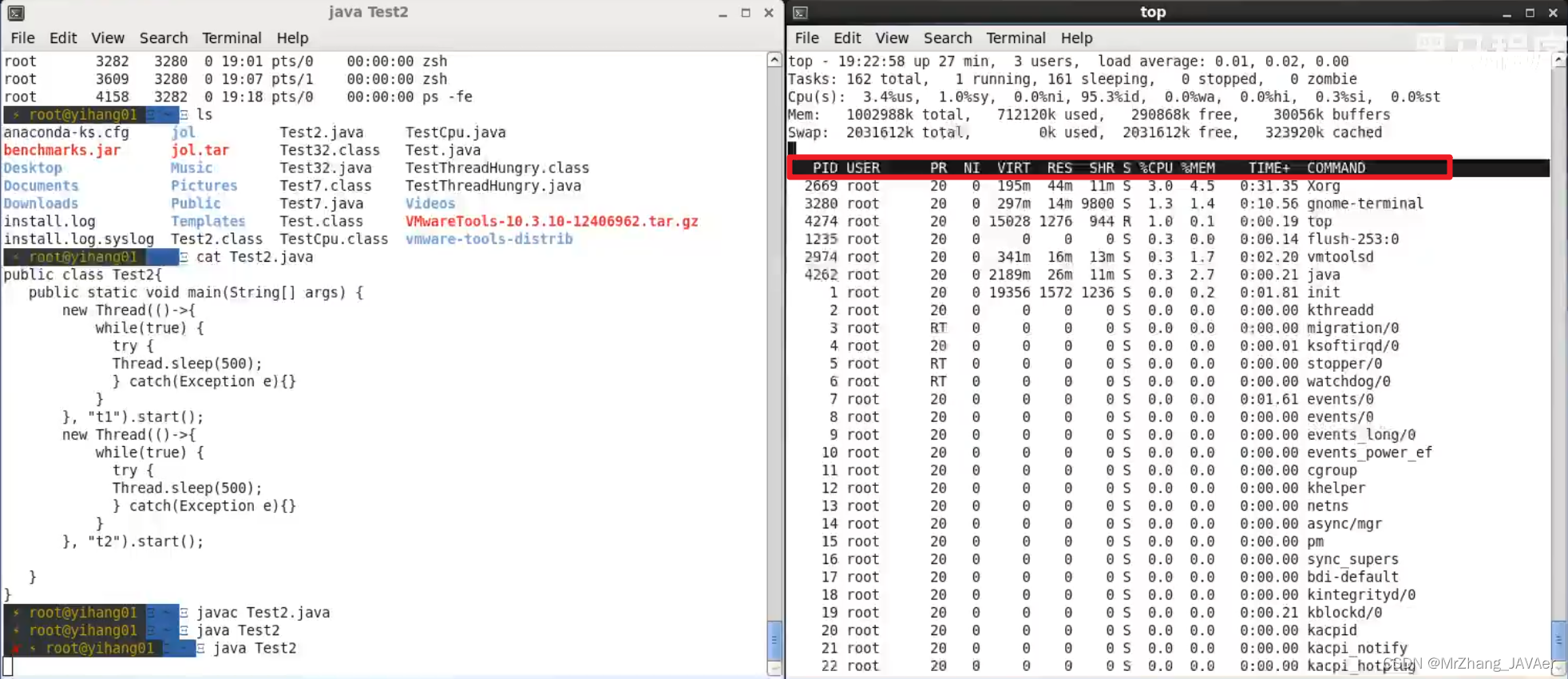This screenshot has height=679, width=1568.
Task: Click PID column header in top
Action: [x=825, y=168]
